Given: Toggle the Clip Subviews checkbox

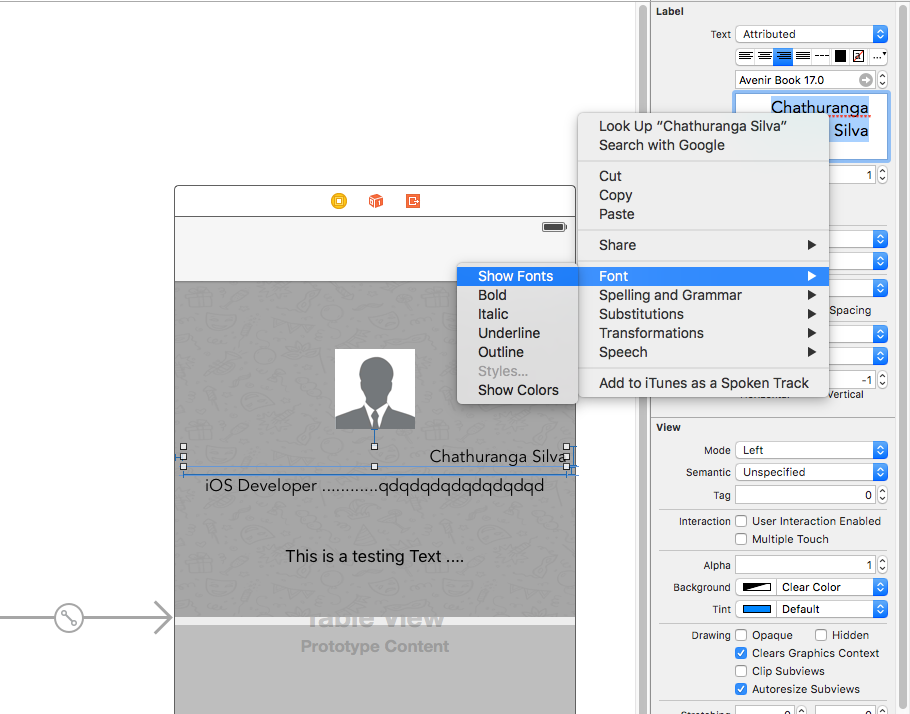Looking at the screenshot, I should tap(741, 671).
